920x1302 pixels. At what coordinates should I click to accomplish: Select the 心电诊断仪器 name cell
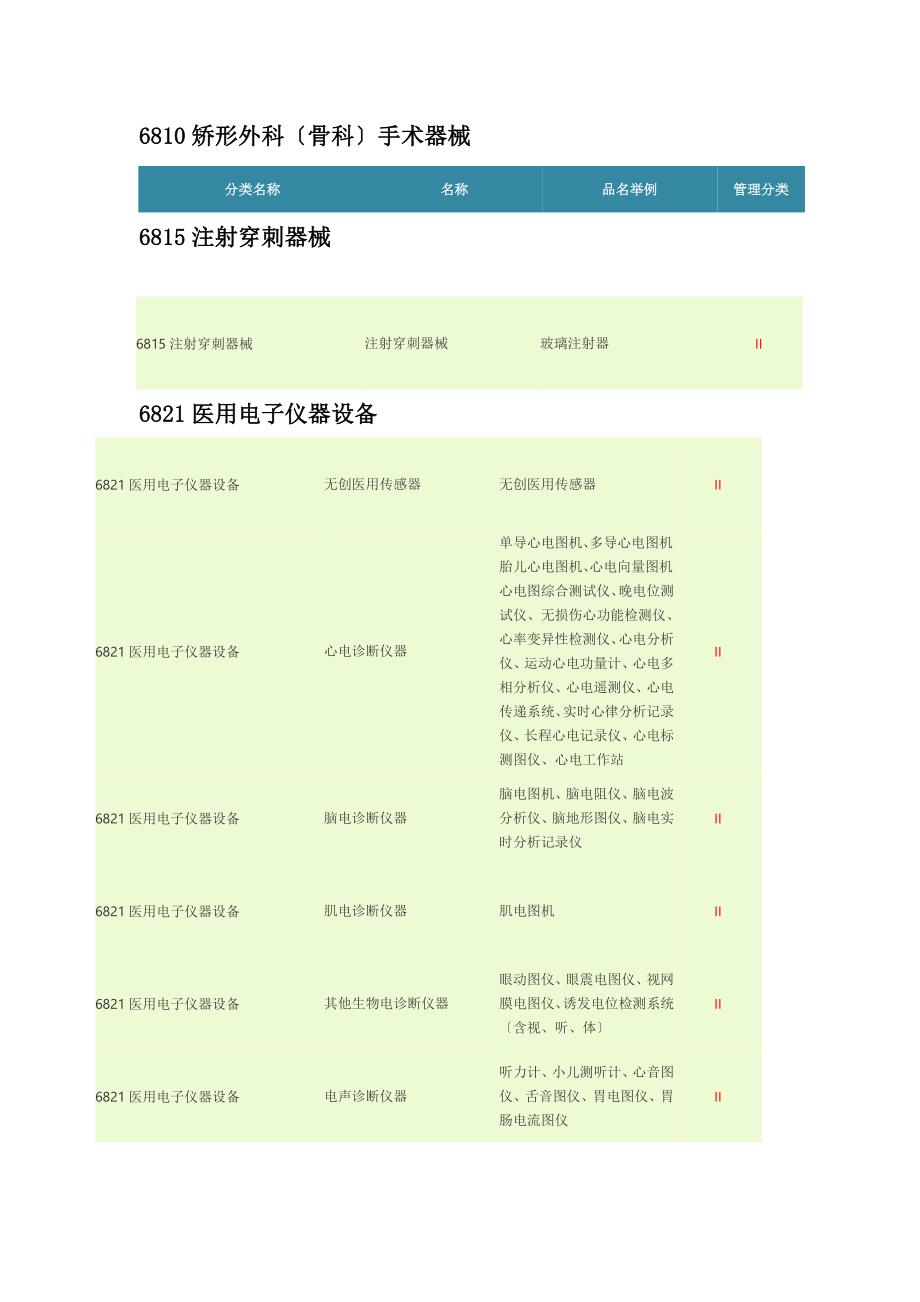[x=365, y=651]
